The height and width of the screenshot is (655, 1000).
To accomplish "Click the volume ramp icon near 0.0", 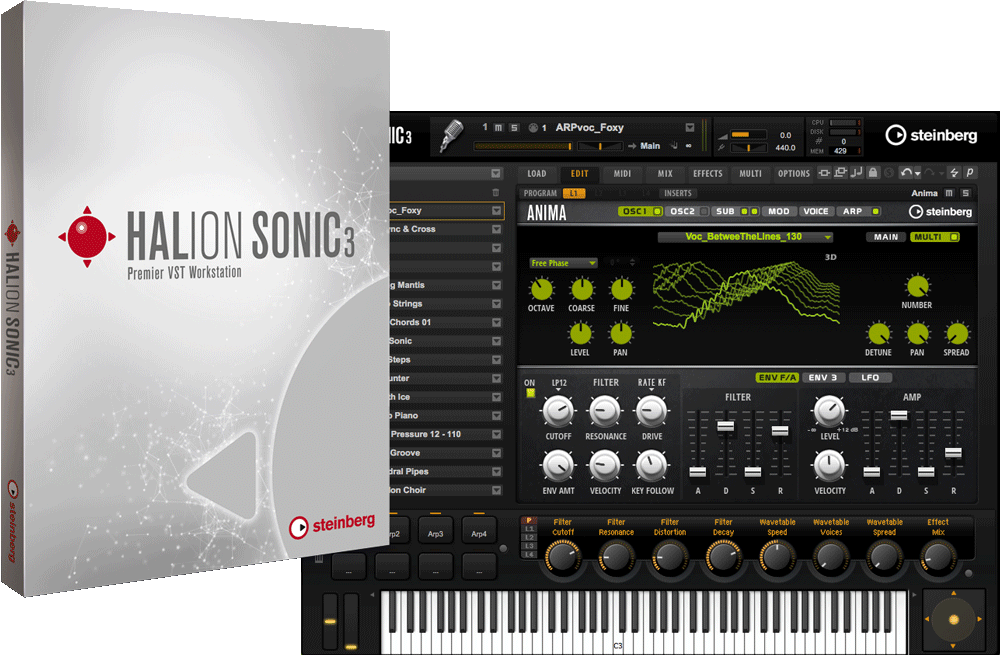I will click(723, 135).
